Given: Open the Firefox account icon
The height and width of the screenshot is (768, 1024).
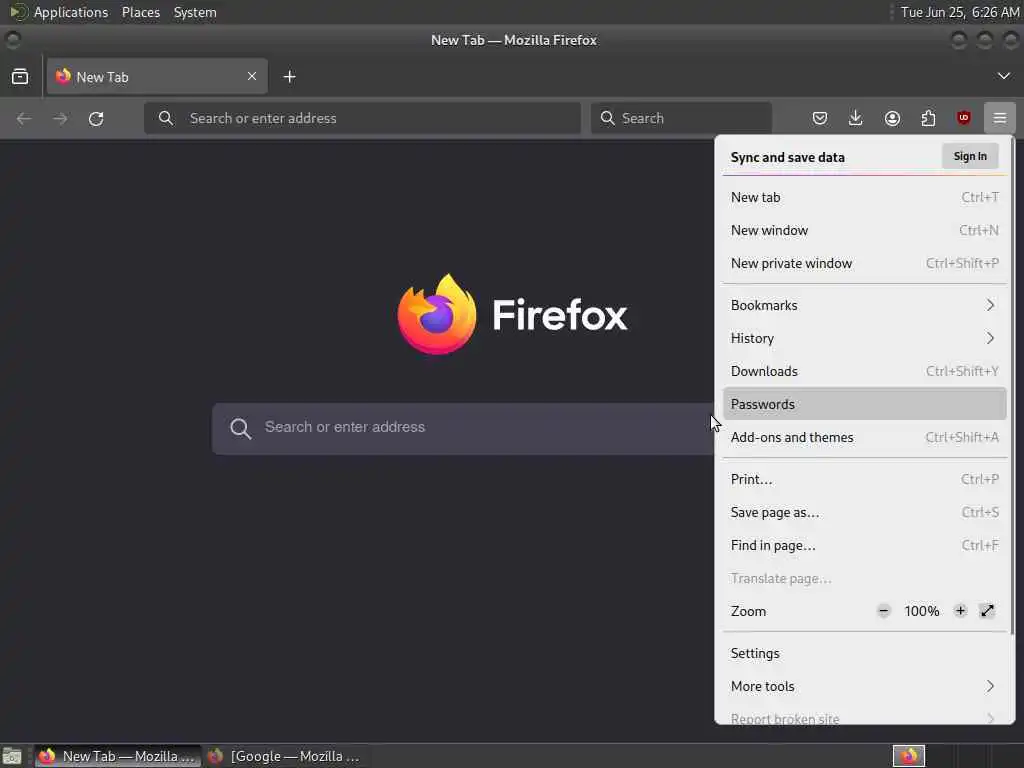Looking at the screenshot, I should click(x=892, y=118).
